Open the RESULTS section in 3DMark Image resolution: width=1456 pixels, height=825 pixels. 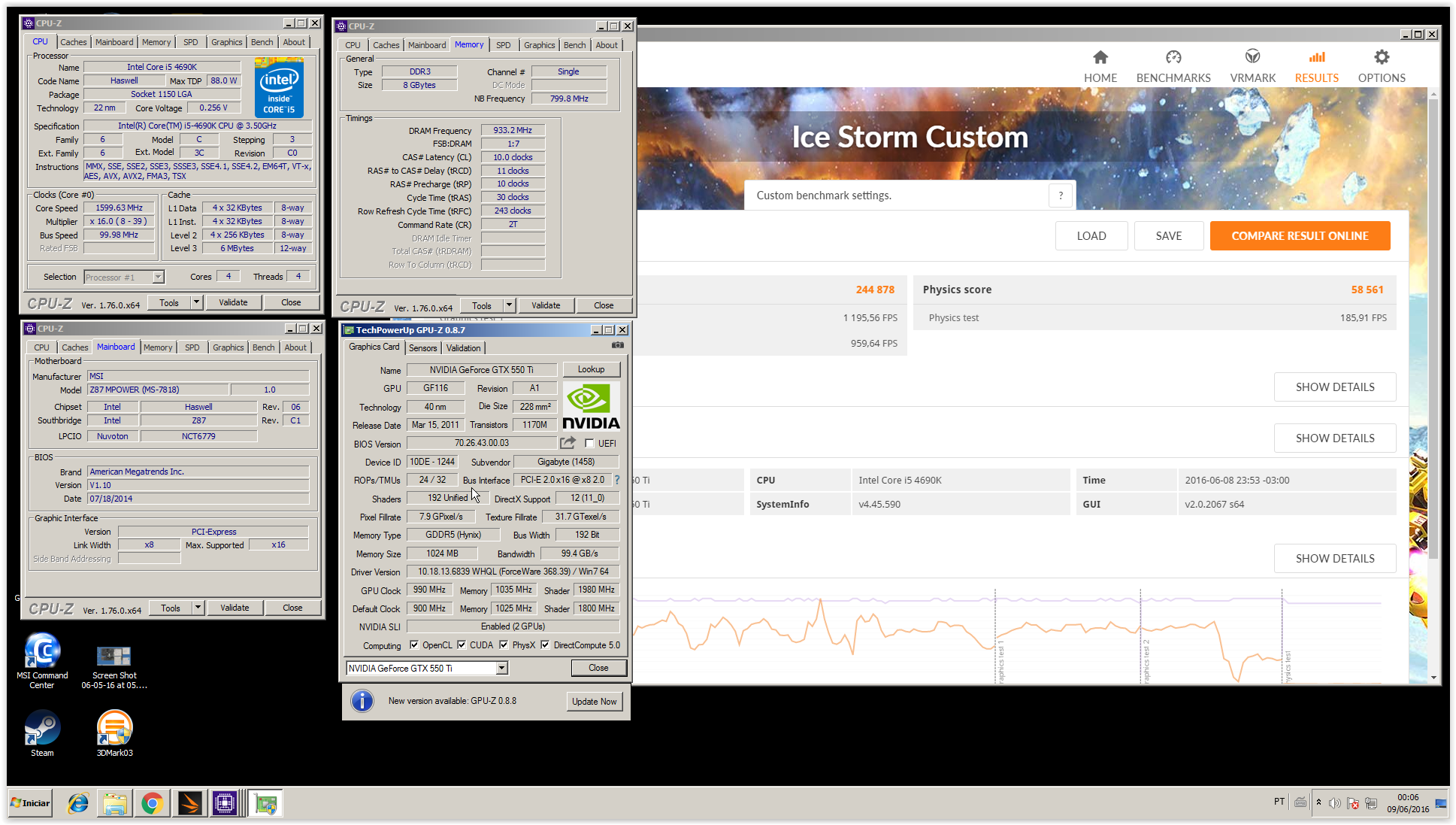1316,66
